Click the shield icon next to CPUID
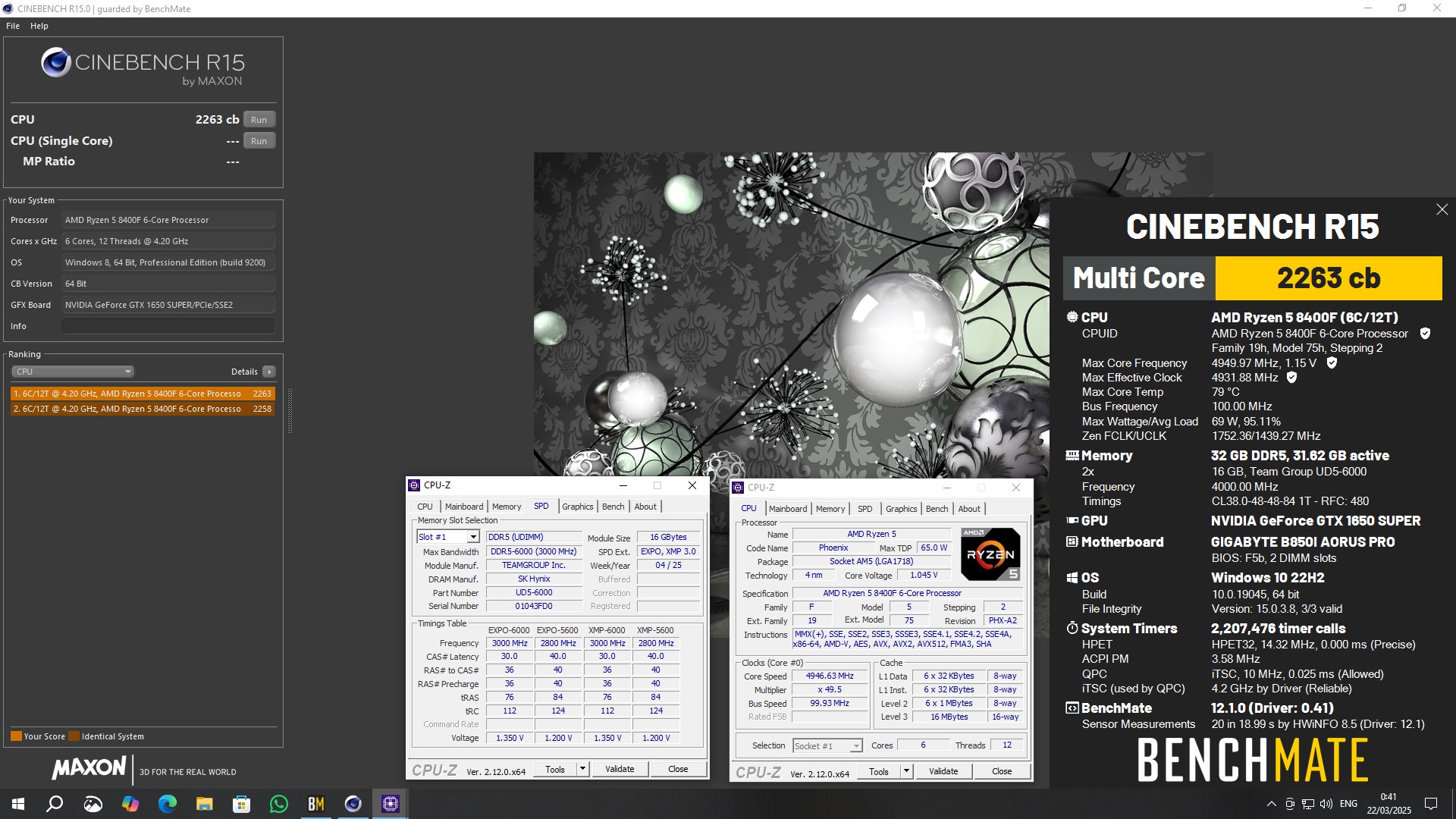This screenshot has height=819, width=1456. 1425,334
